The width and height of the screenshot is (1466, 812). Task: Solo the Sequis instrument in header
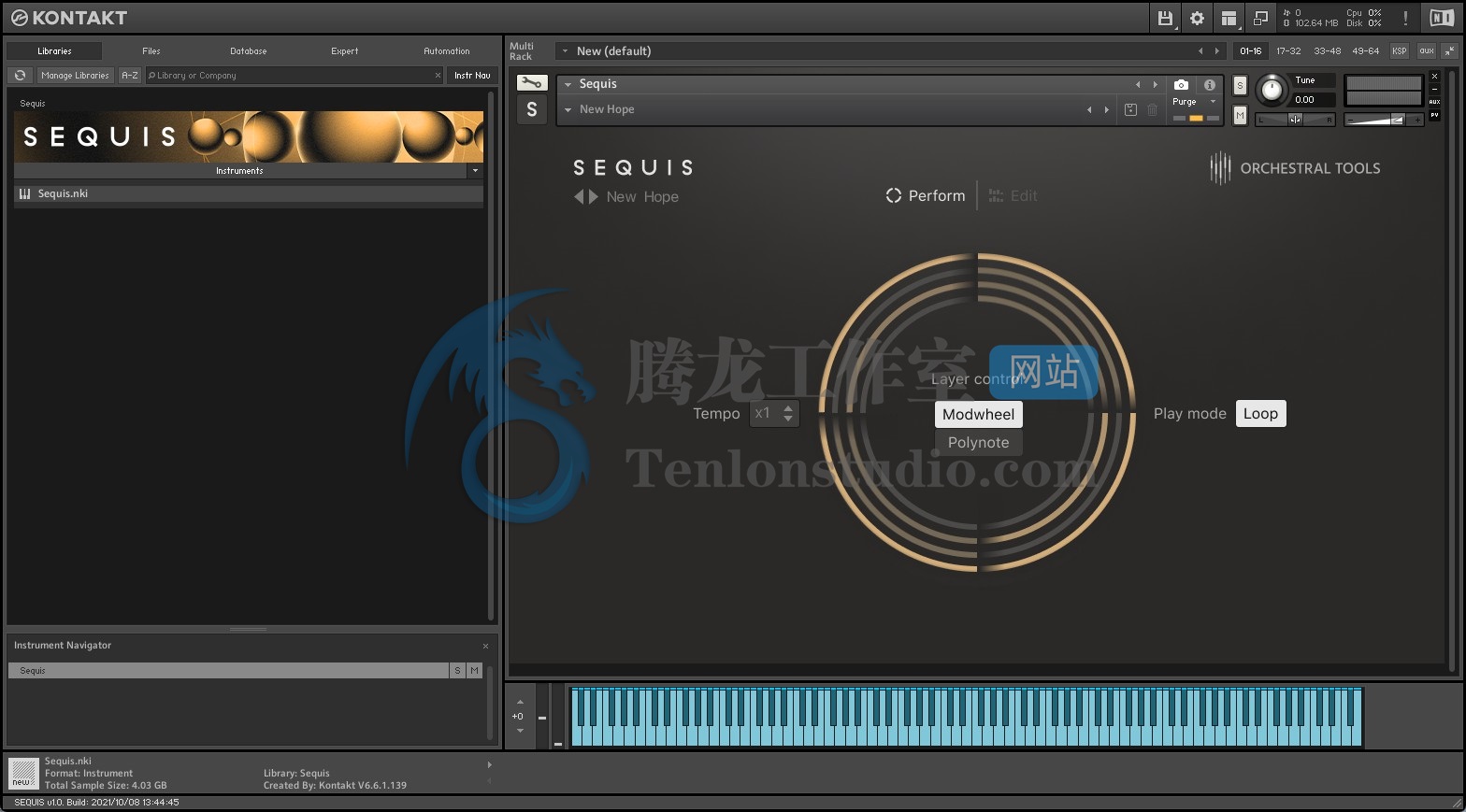(x=1240, y=86)
